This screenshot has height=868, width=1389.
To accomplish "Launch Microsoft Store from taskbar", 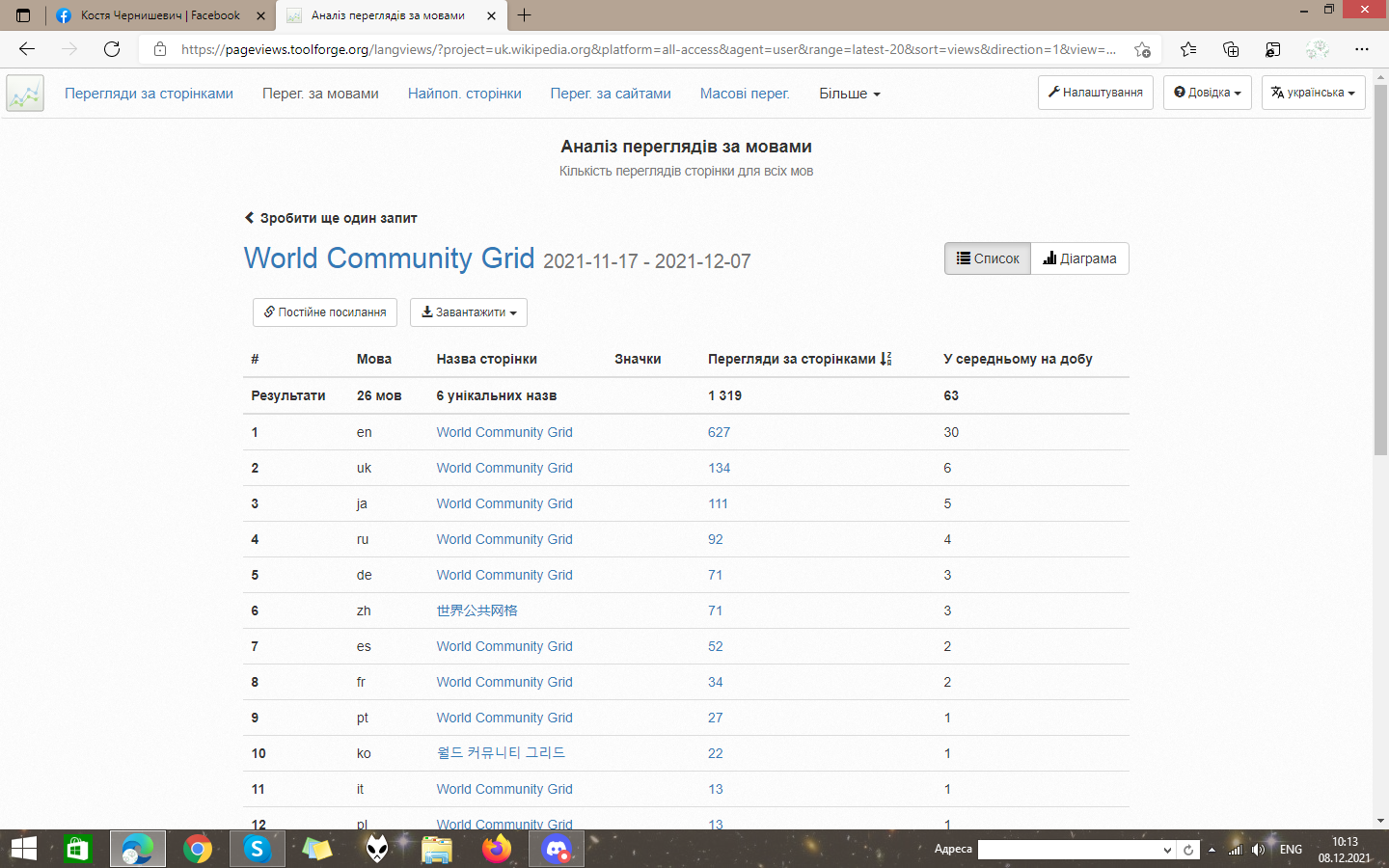I will pos(77,849).
